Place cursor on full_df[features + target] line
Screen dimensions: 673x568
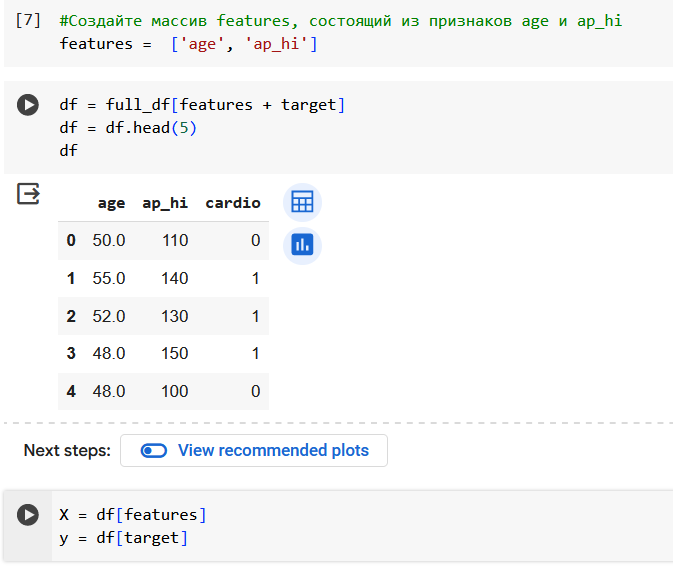tap(202, 105)
